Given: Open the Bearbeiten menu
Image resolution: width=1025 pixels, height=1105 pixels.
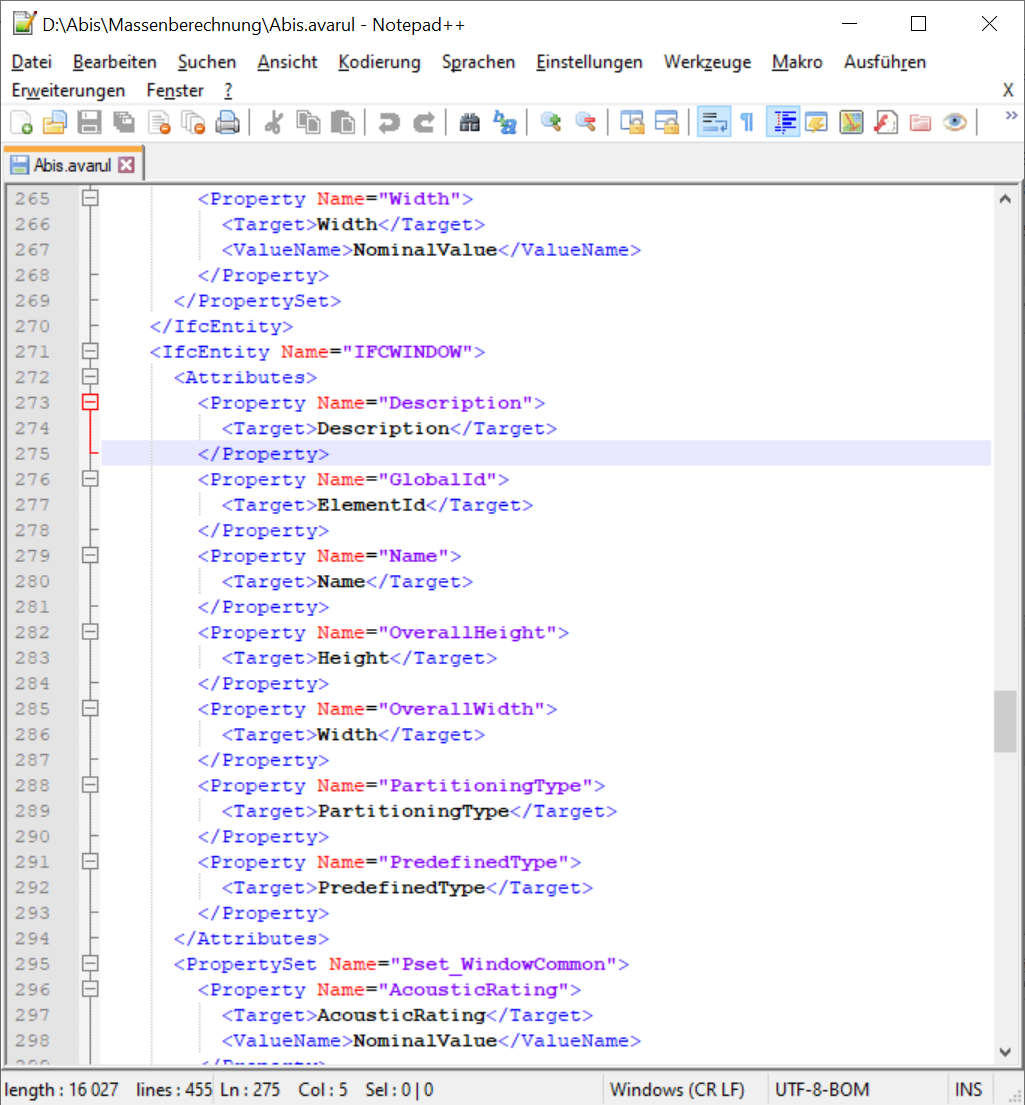Looking at the screenshot, I should (x=115, y=62).
